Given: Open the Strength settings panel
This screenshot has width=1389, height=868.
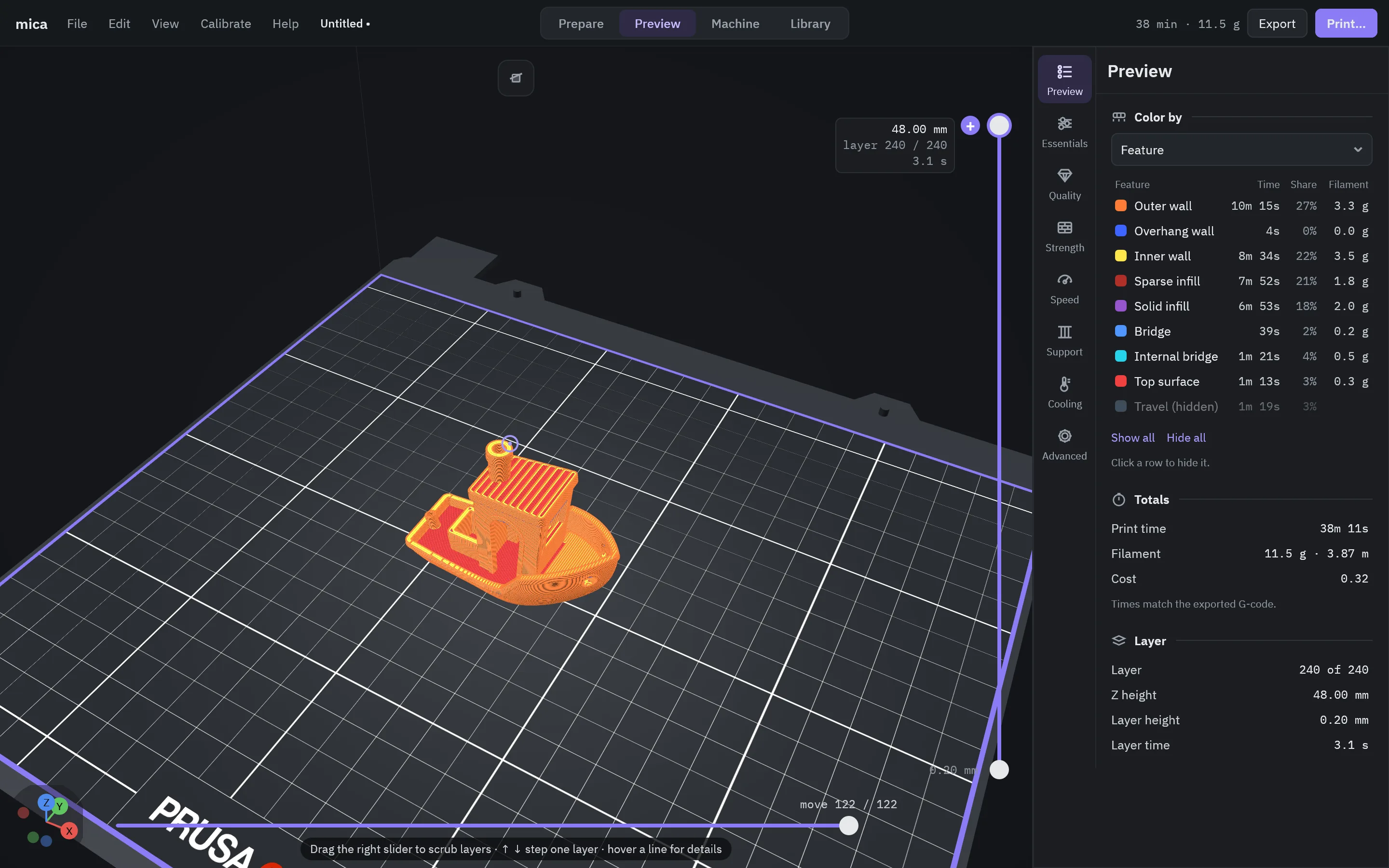Looking at the screenshot, I should 1064,236.
